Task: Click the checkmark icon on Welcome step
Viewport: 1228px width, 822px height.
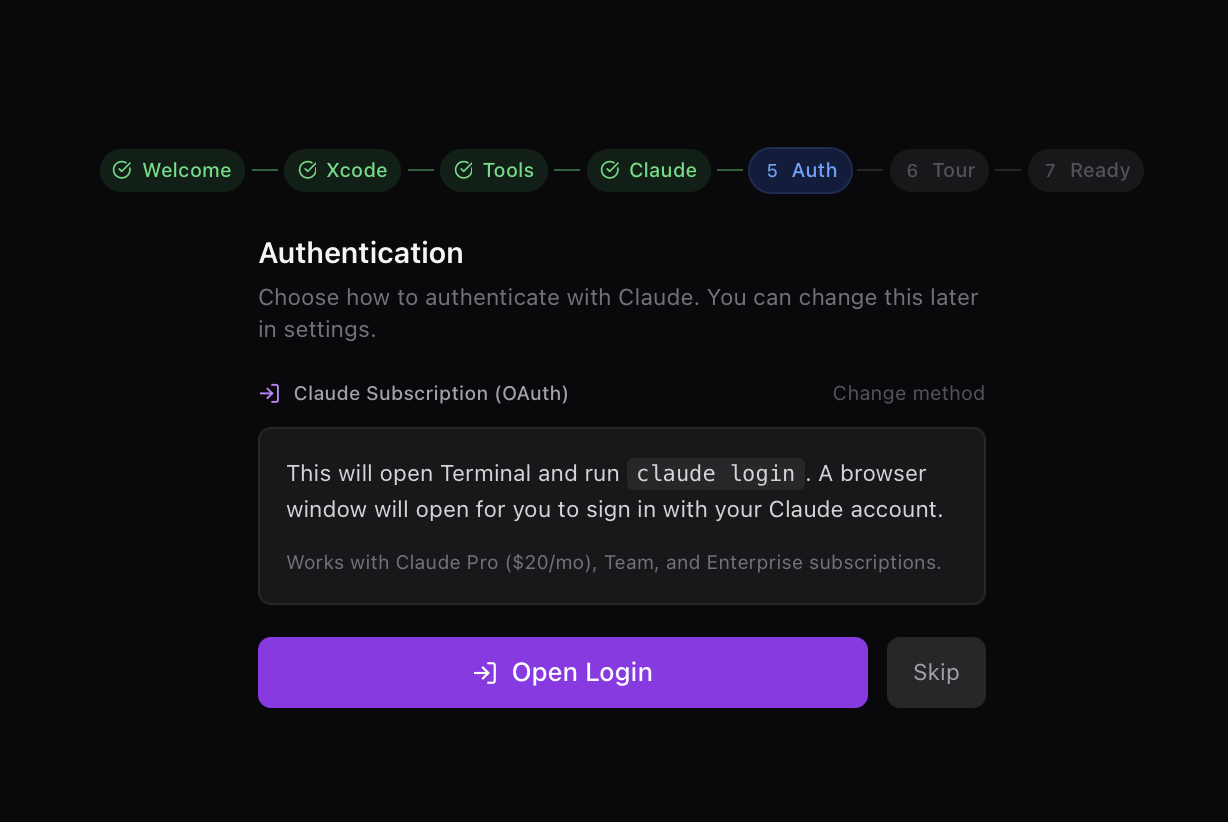Action: (x=122, y=170)
